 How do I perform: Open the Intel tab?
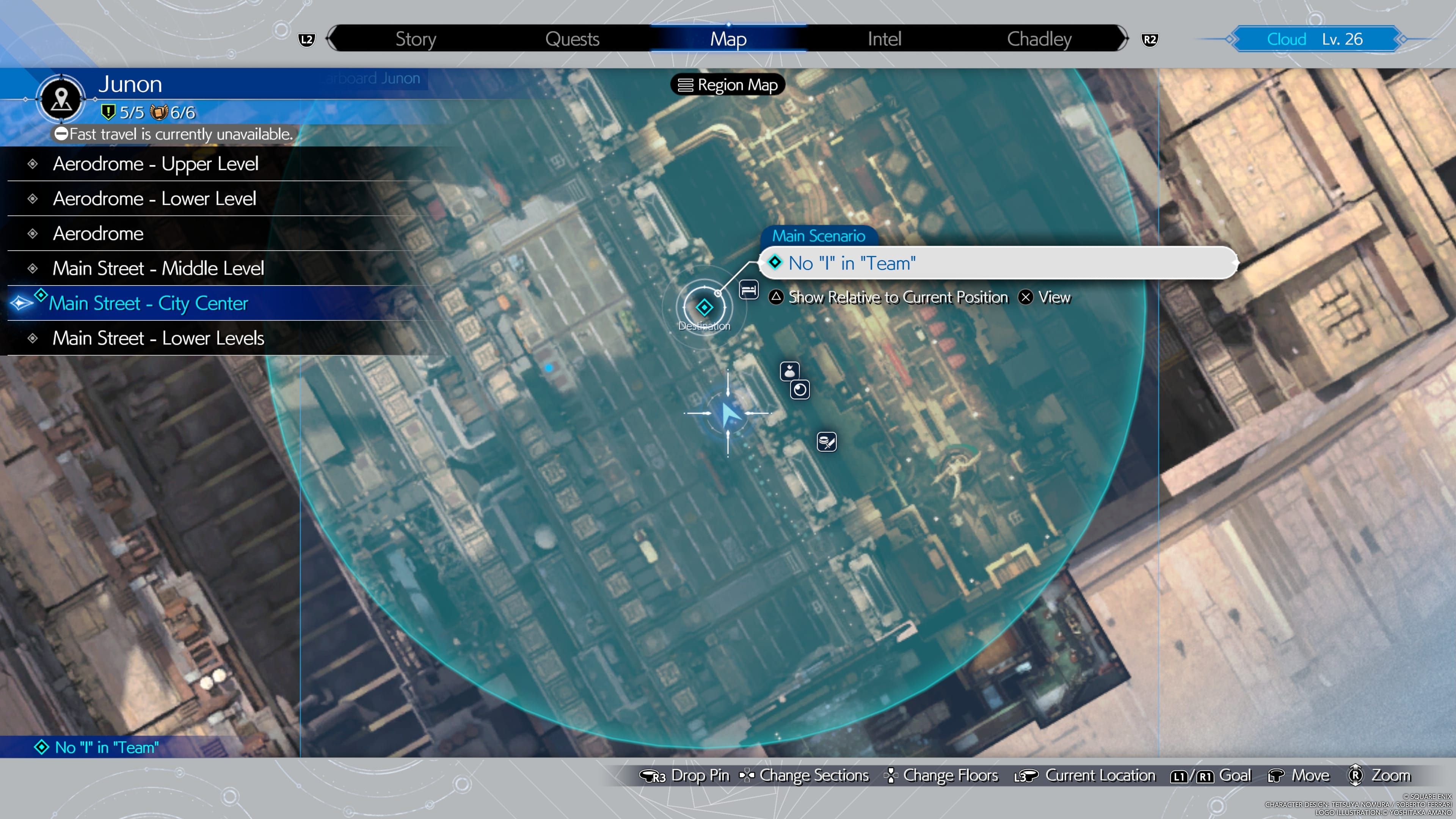pos(884,39)
